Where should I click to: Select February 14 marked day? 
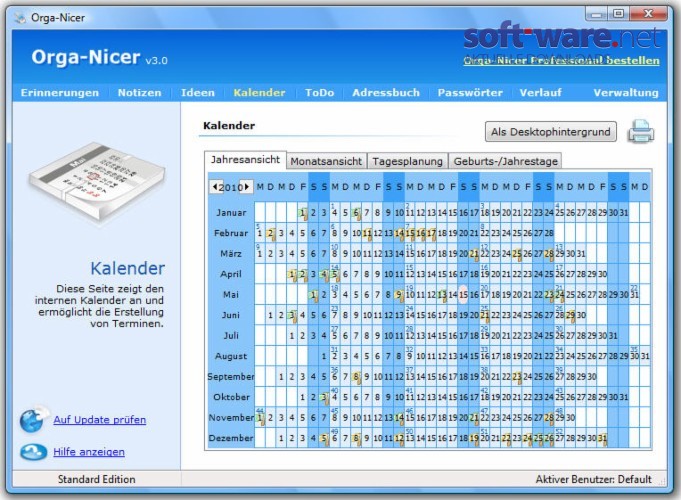click(399, 233)
